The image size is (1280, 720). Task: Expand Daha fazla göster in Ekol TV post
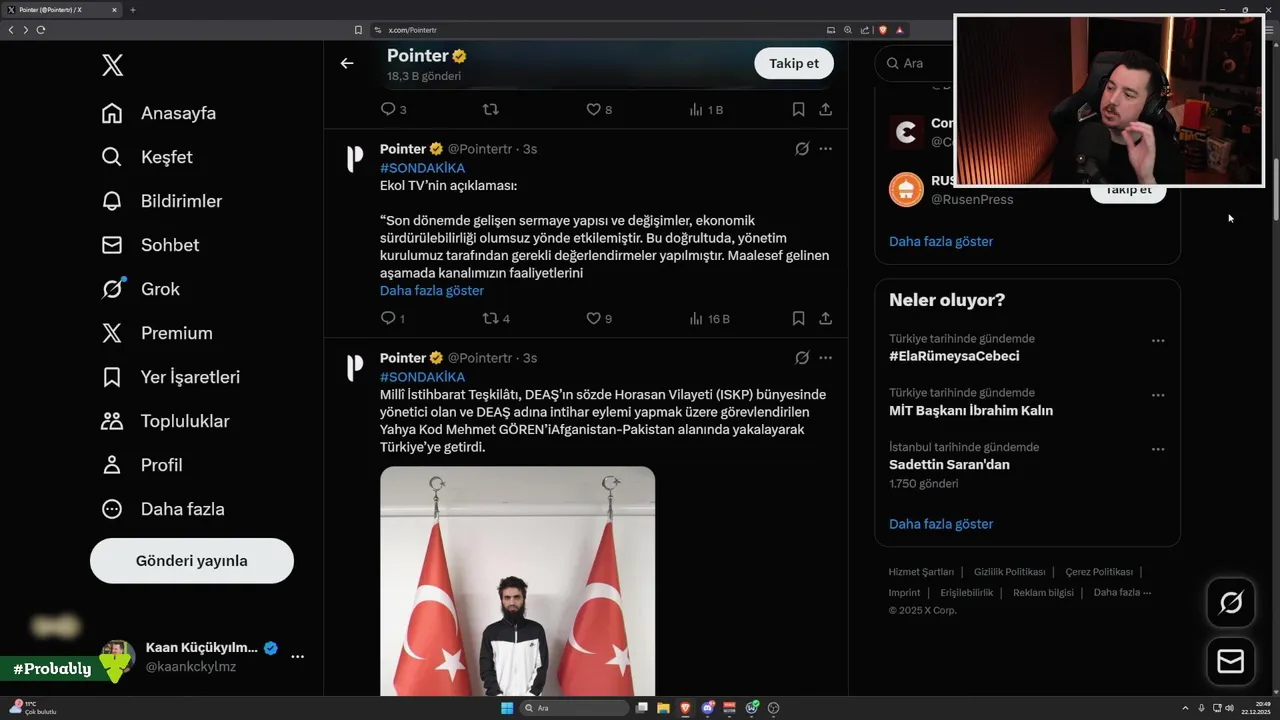(432, 291)
